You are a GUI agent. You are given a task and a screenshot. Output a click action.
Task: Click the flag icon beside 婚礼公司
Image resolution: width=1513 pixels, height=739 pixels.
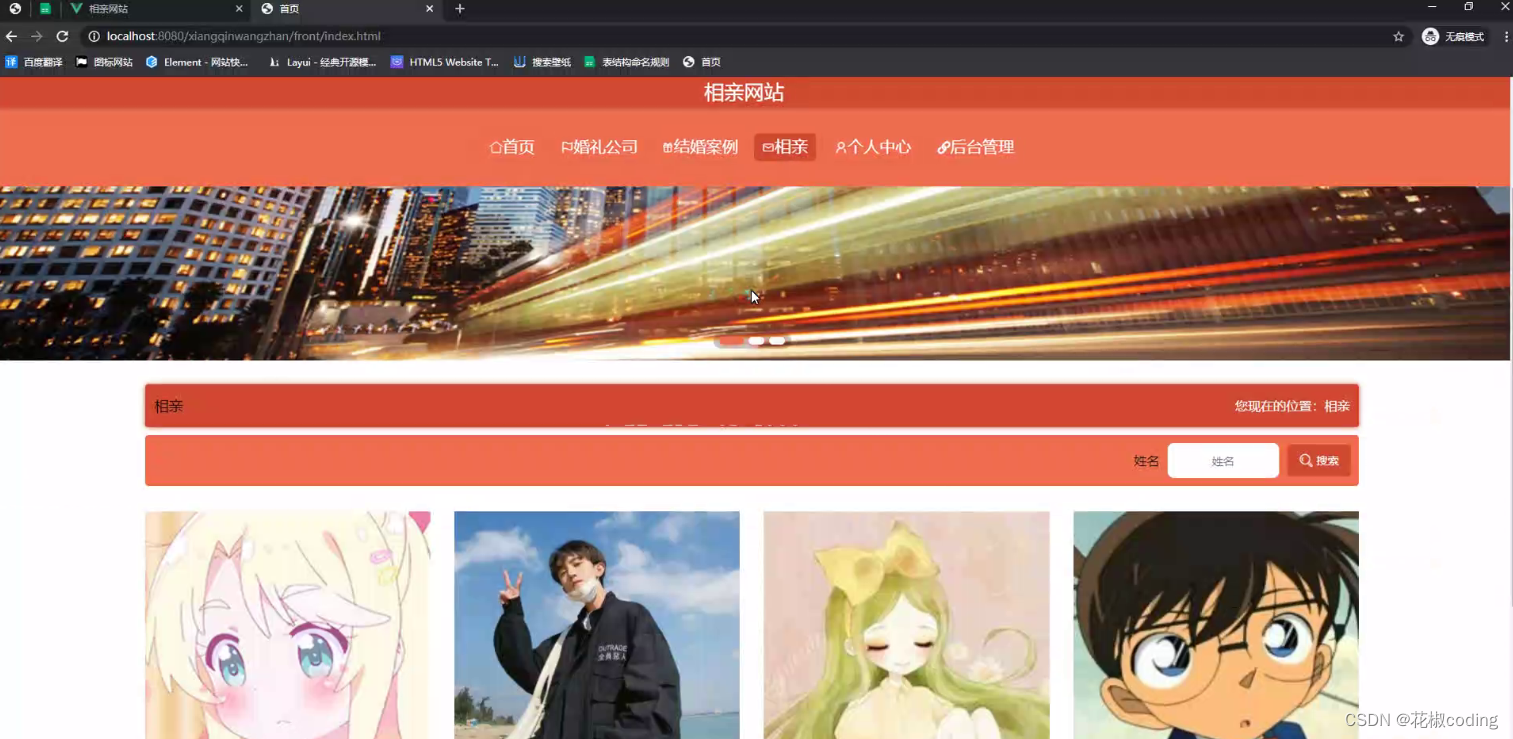coord(565,146)
